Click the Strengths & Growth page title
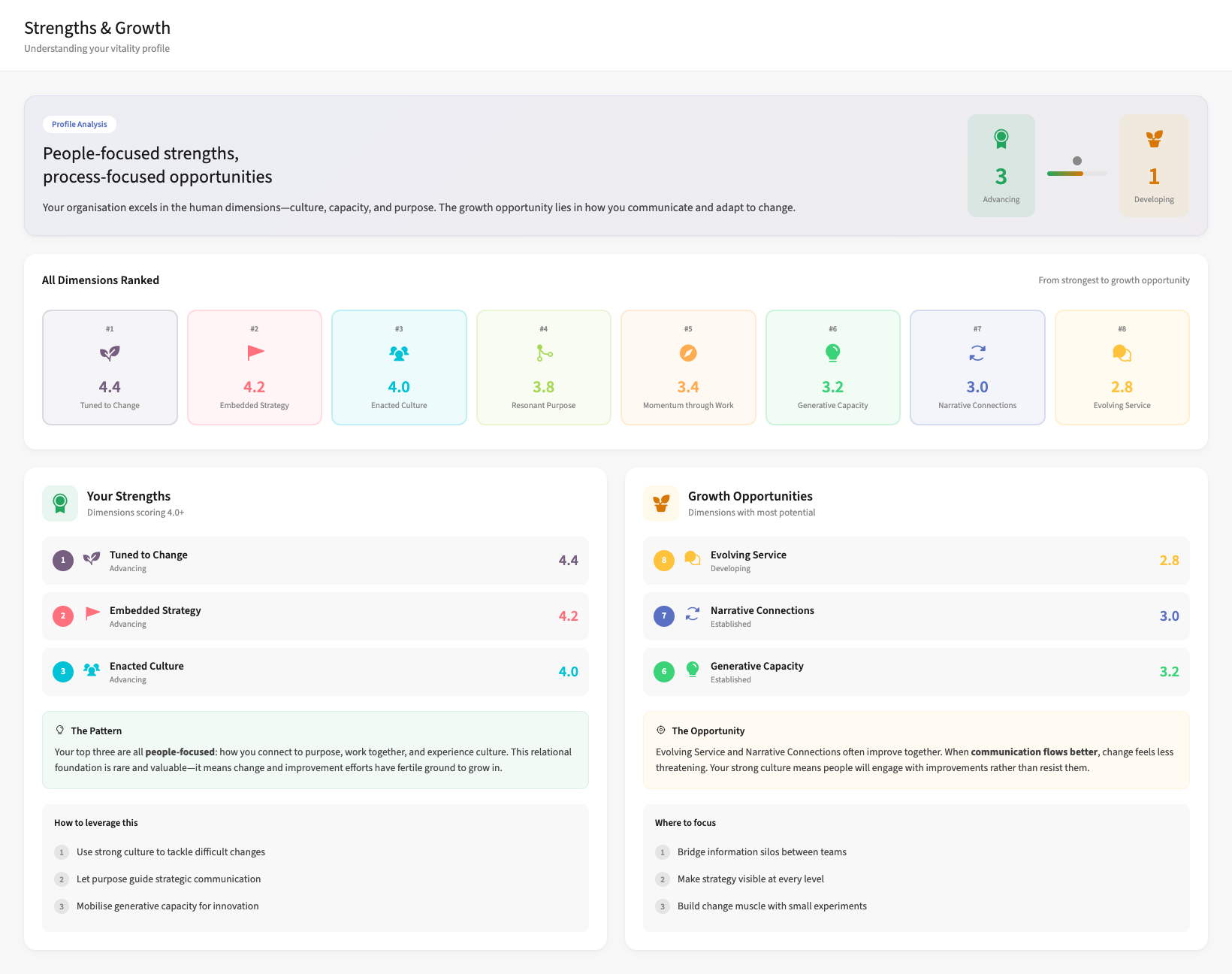Image resolution: width=1232 pixels, height=974 pixels. (97, 28)
